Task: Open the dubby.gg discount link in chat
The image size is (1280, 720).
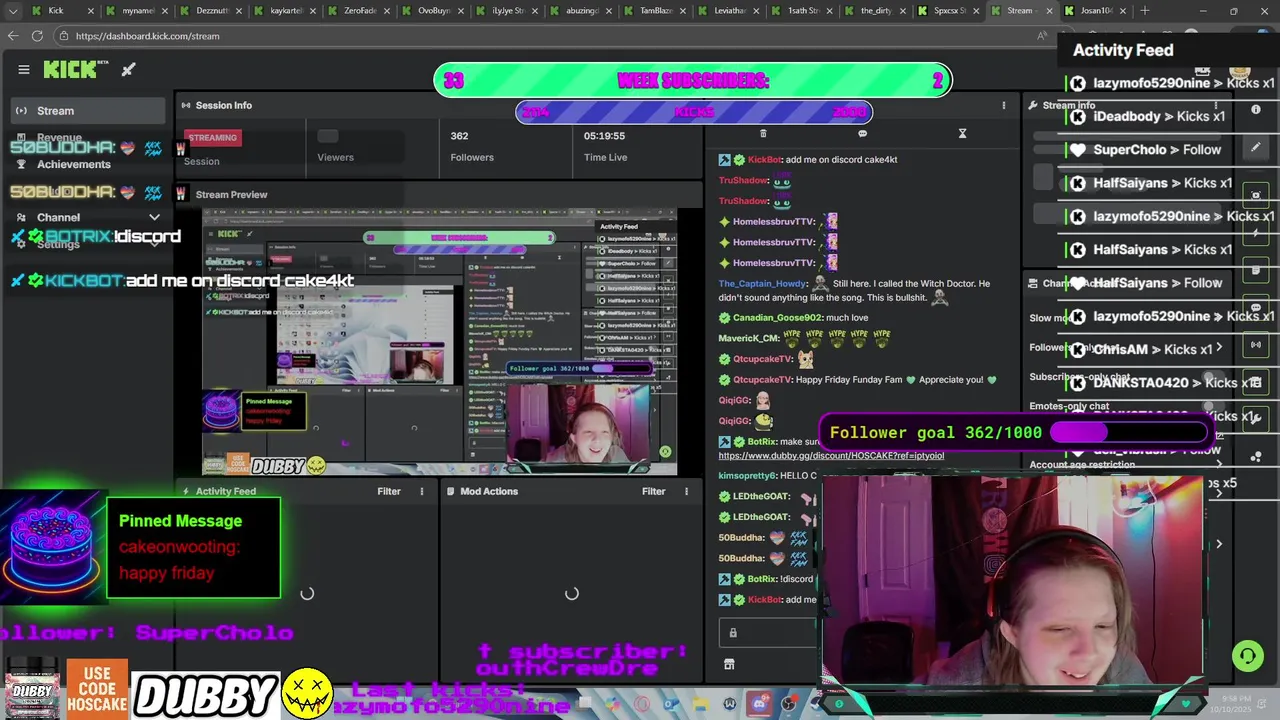Action: pyautogui.click(x=831, y=455)
